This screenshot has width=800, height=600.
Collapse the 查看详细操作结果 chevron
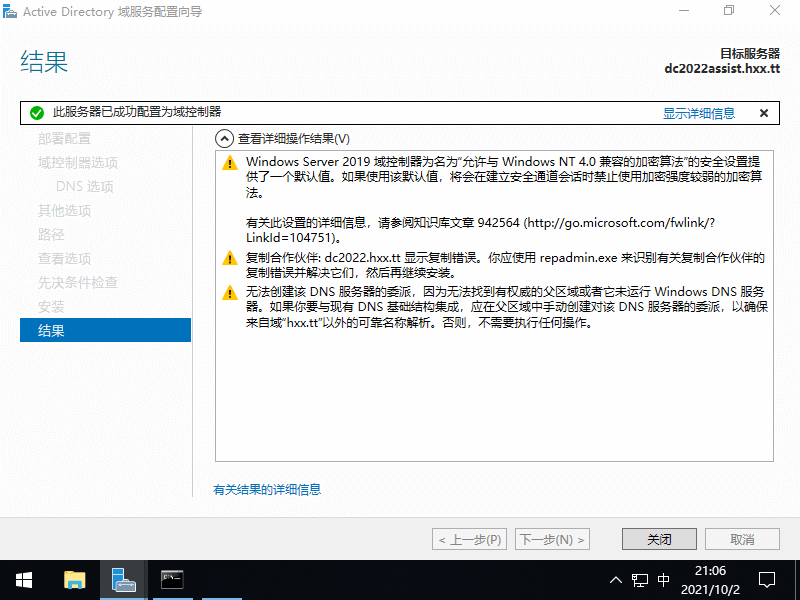coord(224,139)
